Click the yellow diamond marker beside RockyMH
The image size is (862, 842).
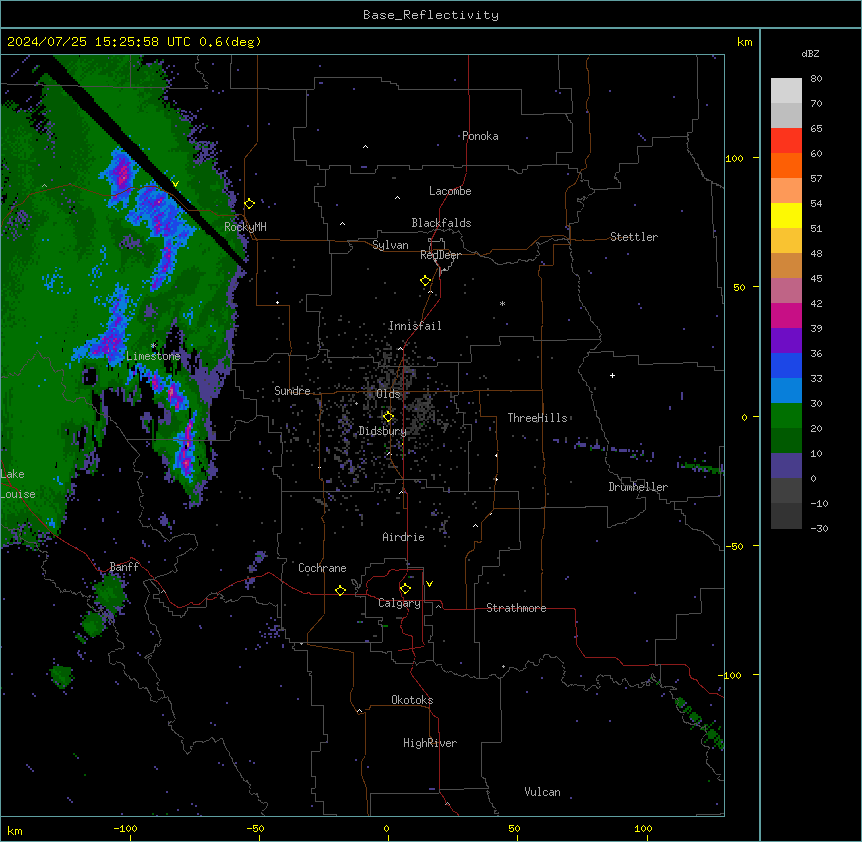click(x=250, y=204)
